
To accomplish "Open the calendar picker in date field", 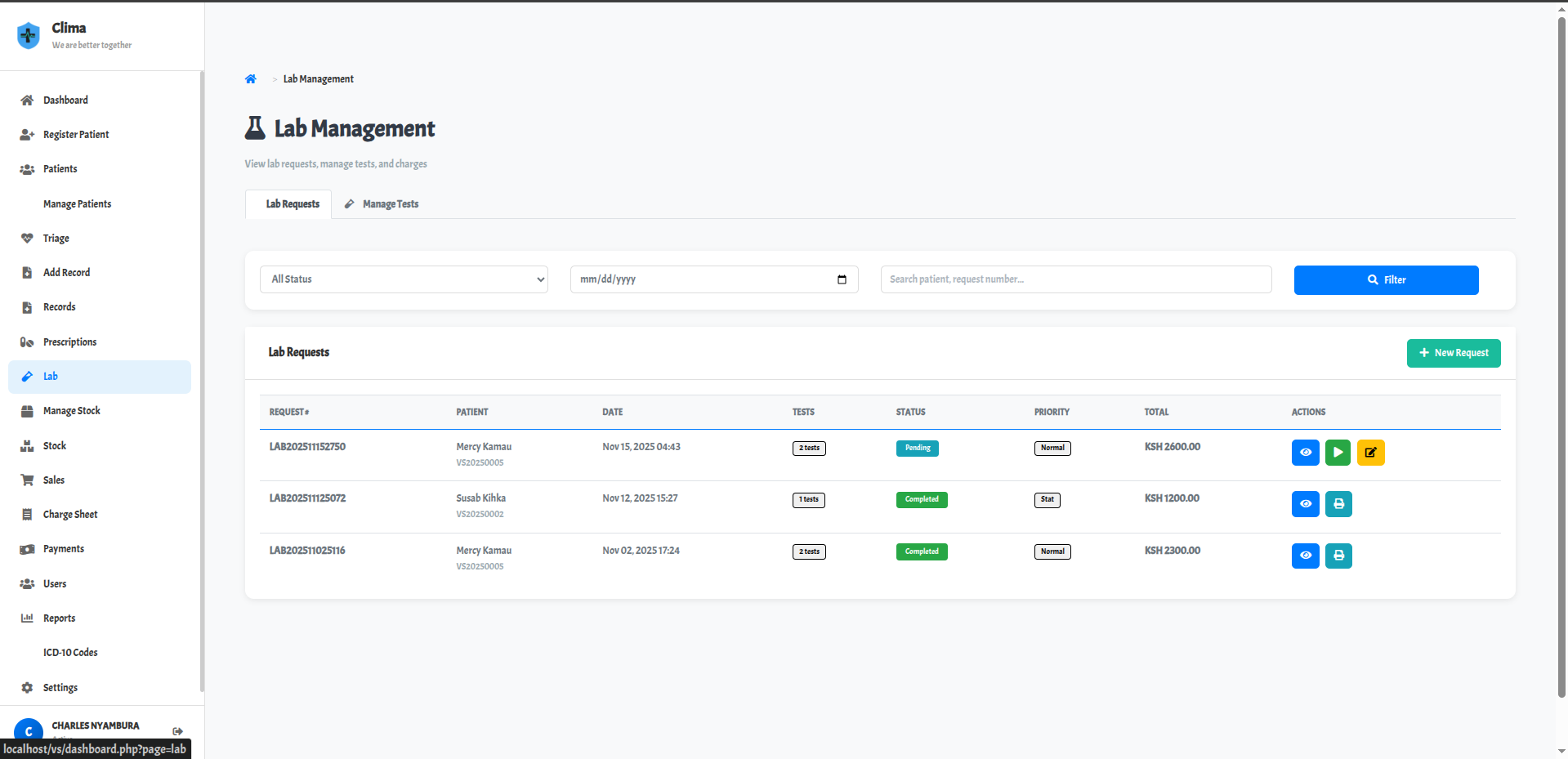I will tap(842, 279).
